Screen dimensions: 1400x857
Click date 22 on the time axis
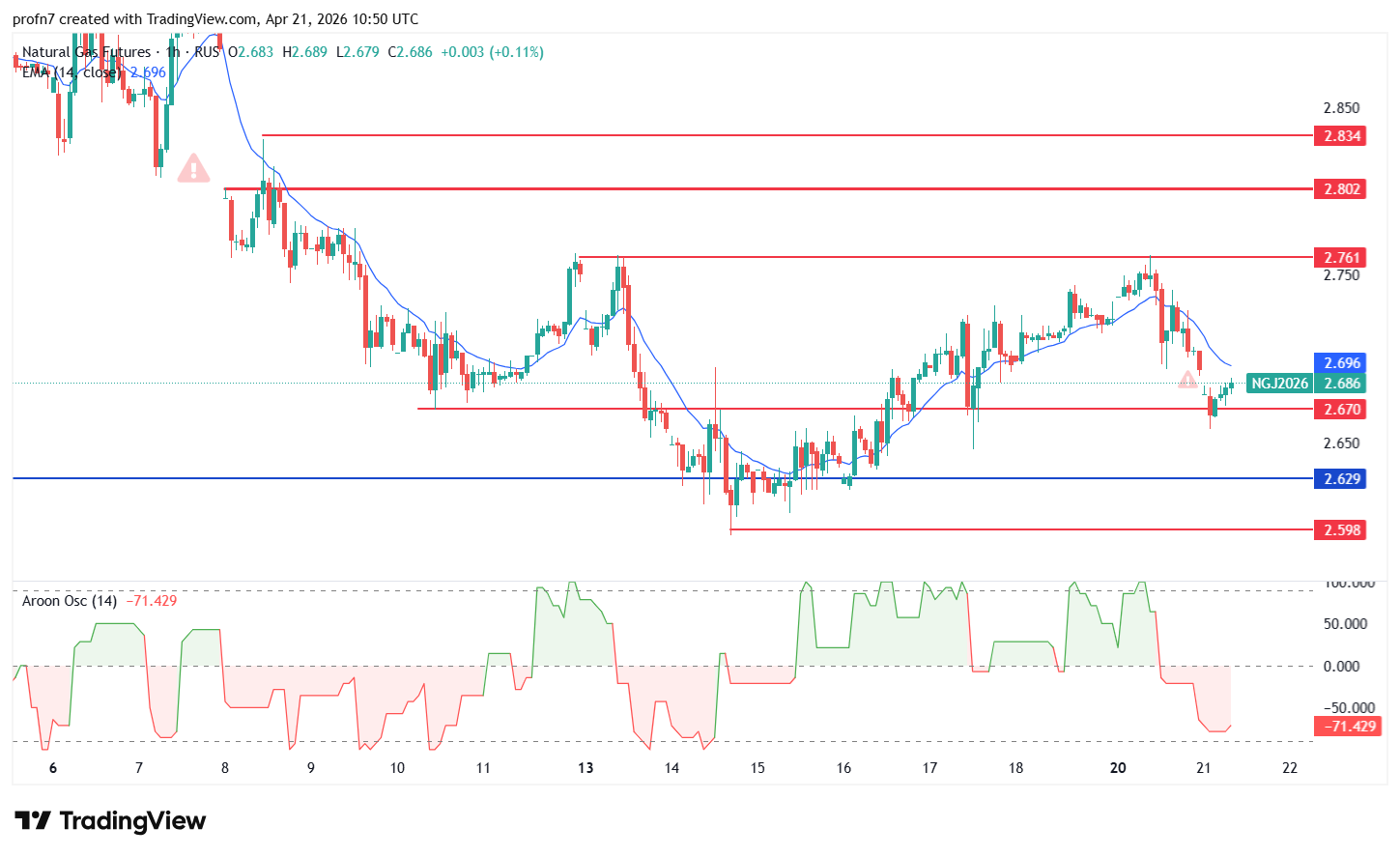coord(1289,768)
